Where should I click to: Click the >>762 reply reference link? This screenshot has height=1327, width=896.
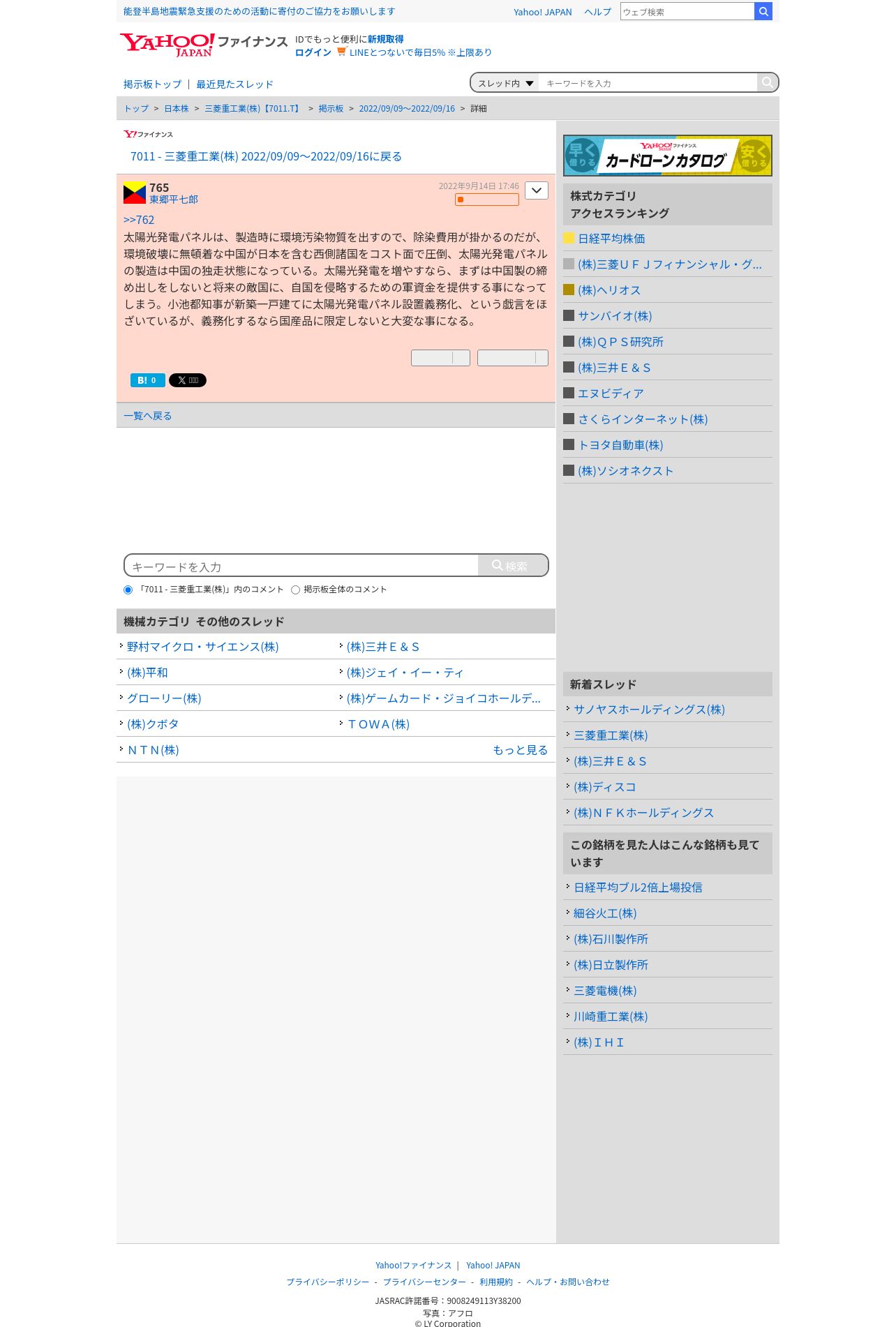point(139,220)
